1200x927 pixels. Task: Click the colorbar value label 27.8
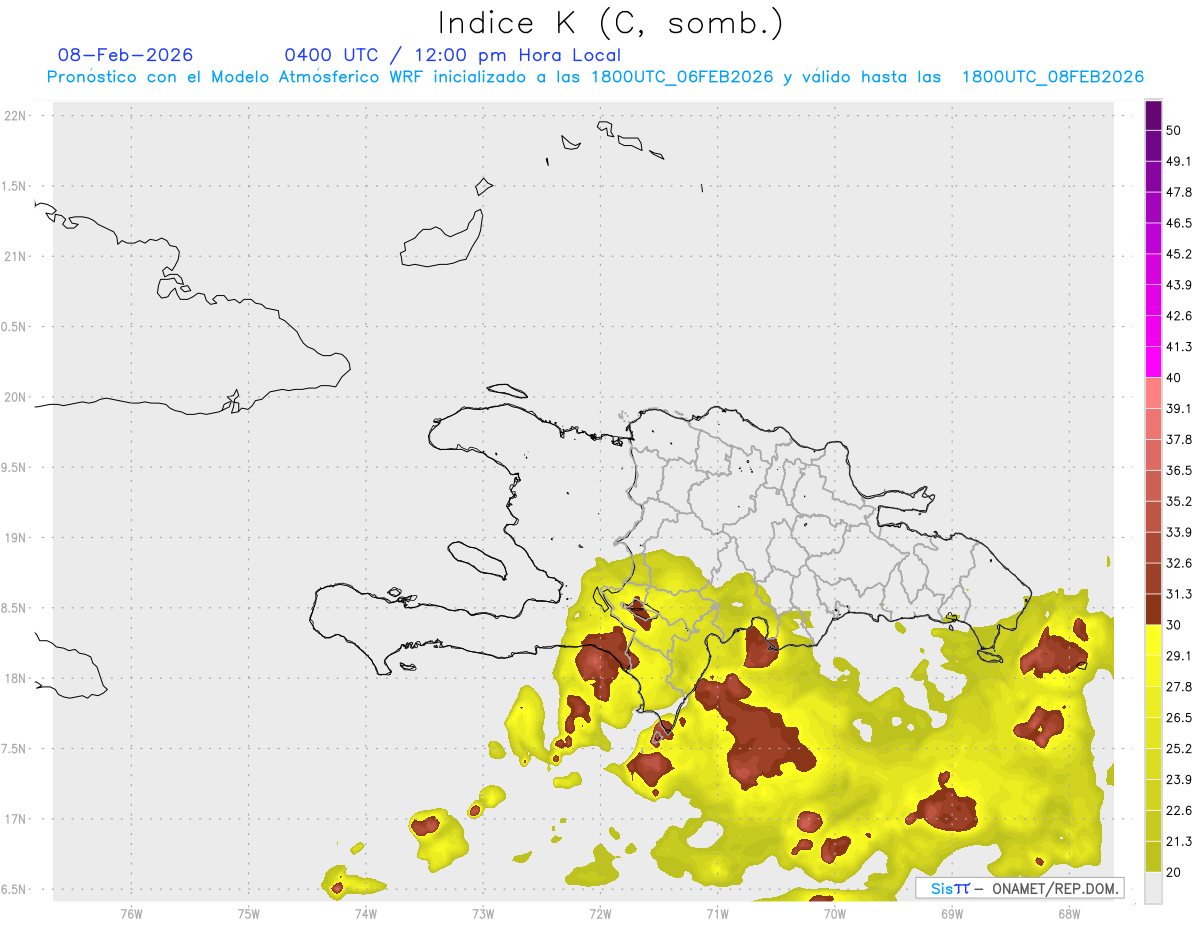pos(1179,686)
